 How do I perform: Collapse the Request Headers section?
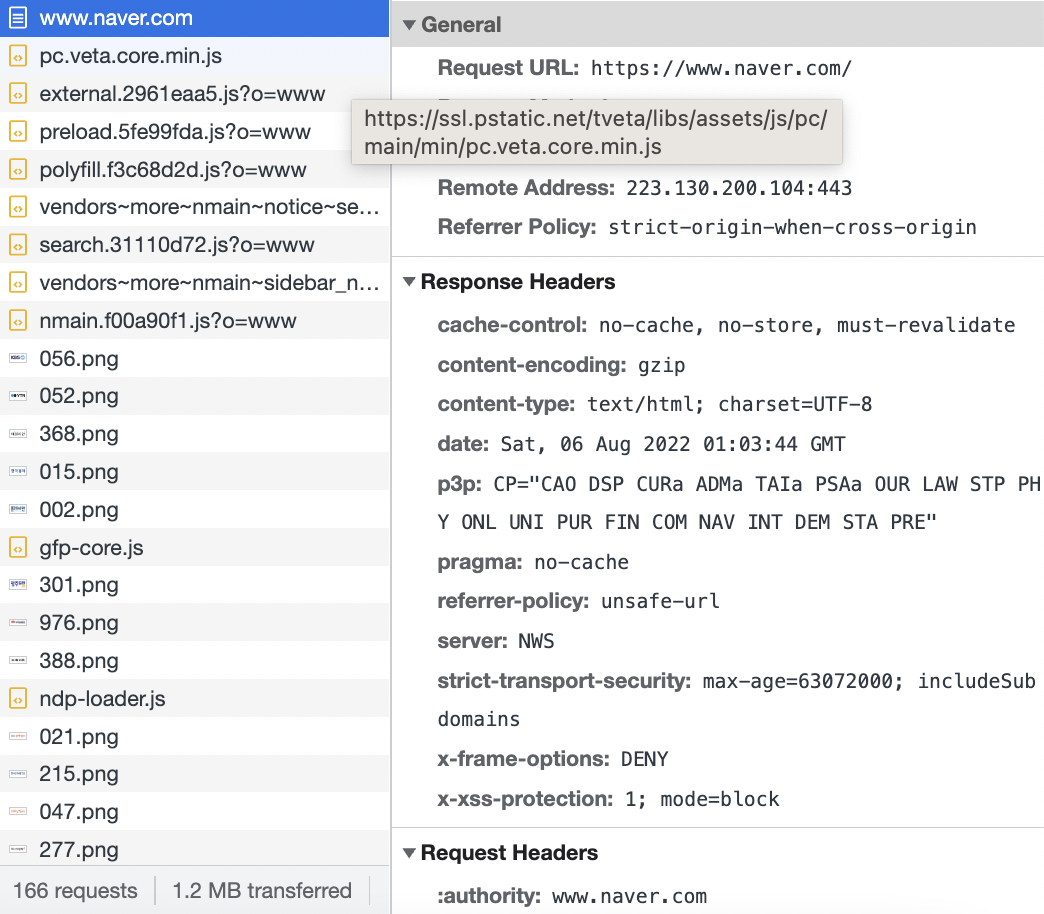click(409, 853)
